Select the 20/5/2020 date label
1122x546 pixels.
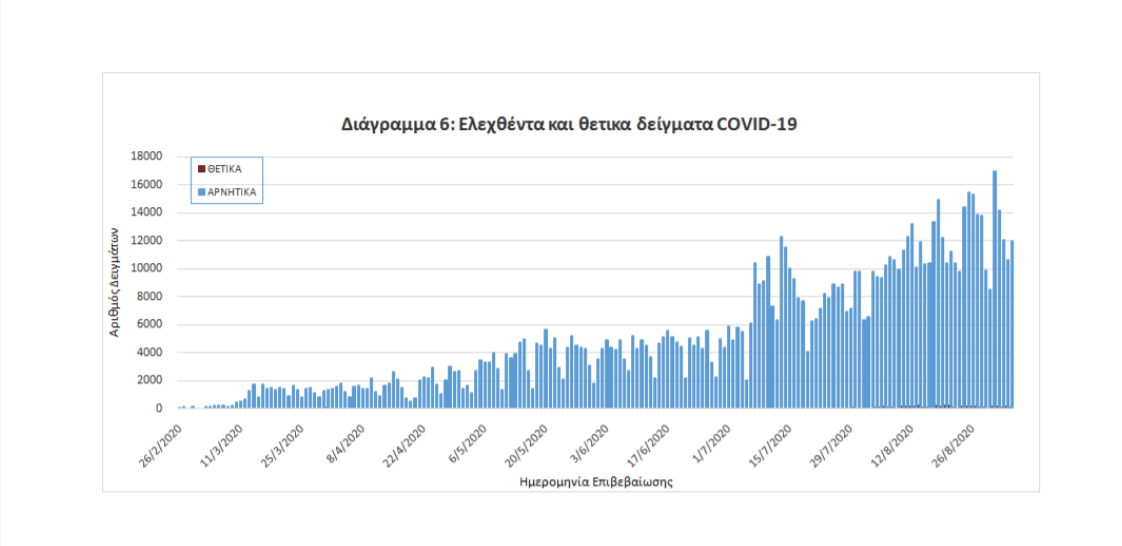[526, 441]
